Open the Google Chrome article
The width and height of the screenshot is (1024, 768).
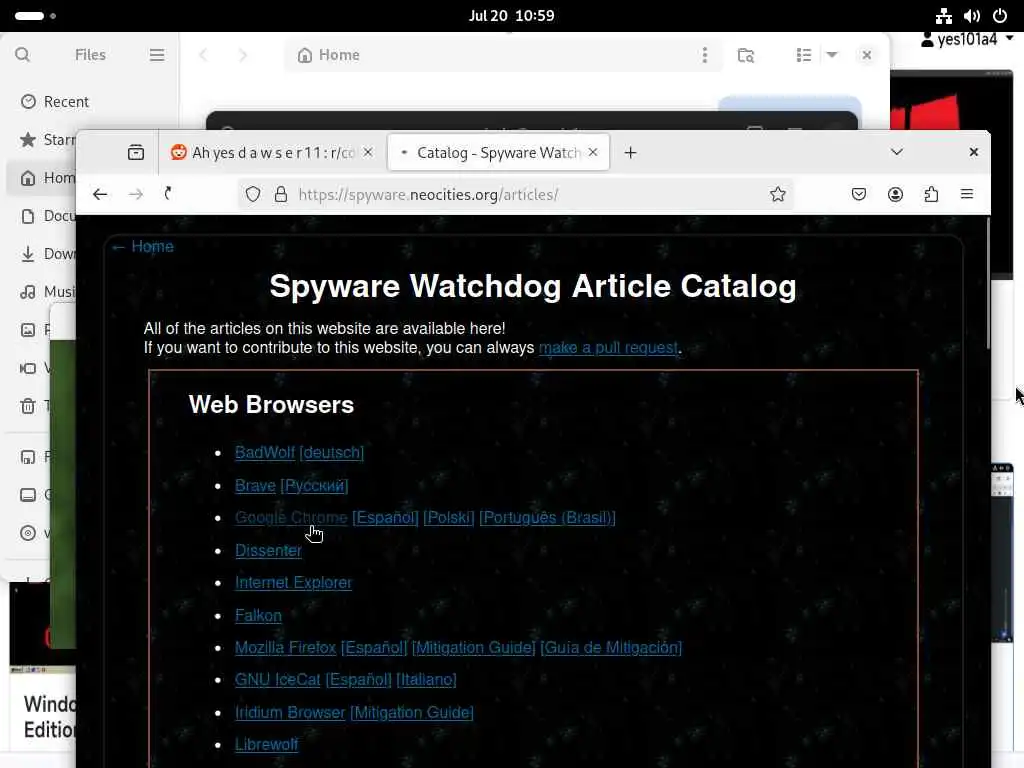pyautogui.click(x=291, y=517)
